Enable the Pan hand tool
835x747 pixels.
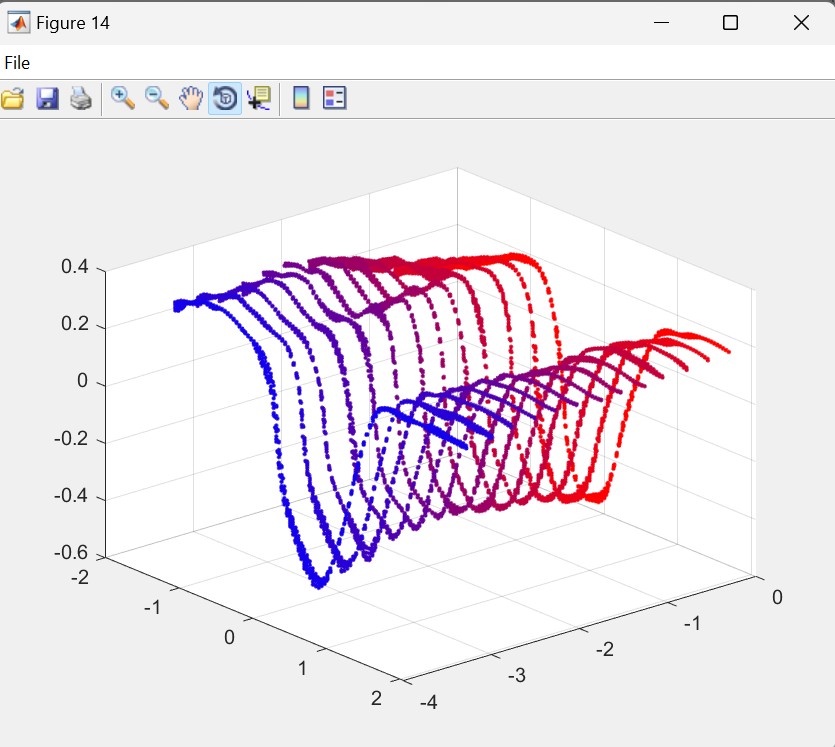[x=190, y=98]
